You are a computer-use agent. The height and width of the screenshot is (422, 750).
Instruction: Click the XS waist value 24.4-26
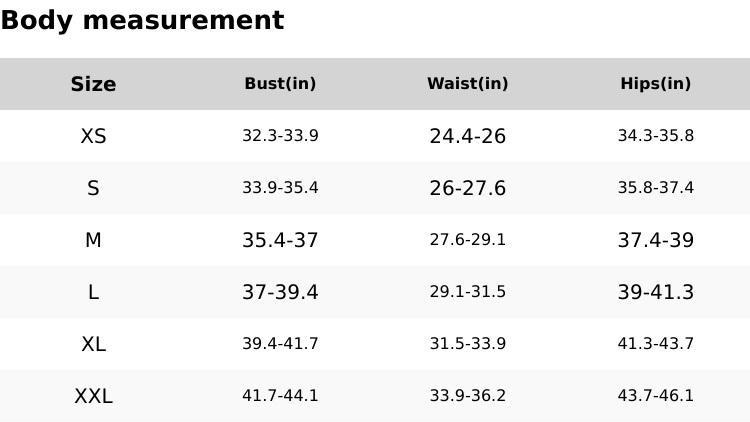(468, 136)
